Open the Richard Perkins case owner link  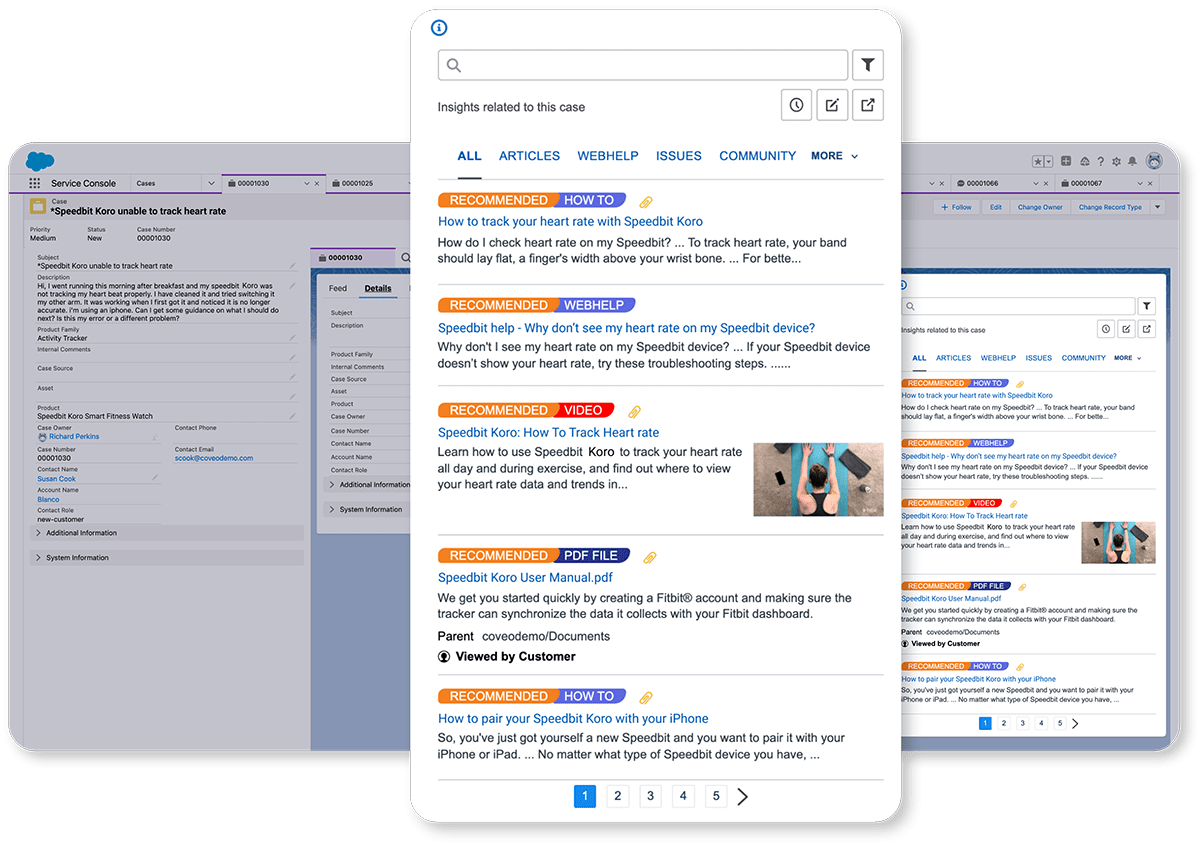coord(74,437)
